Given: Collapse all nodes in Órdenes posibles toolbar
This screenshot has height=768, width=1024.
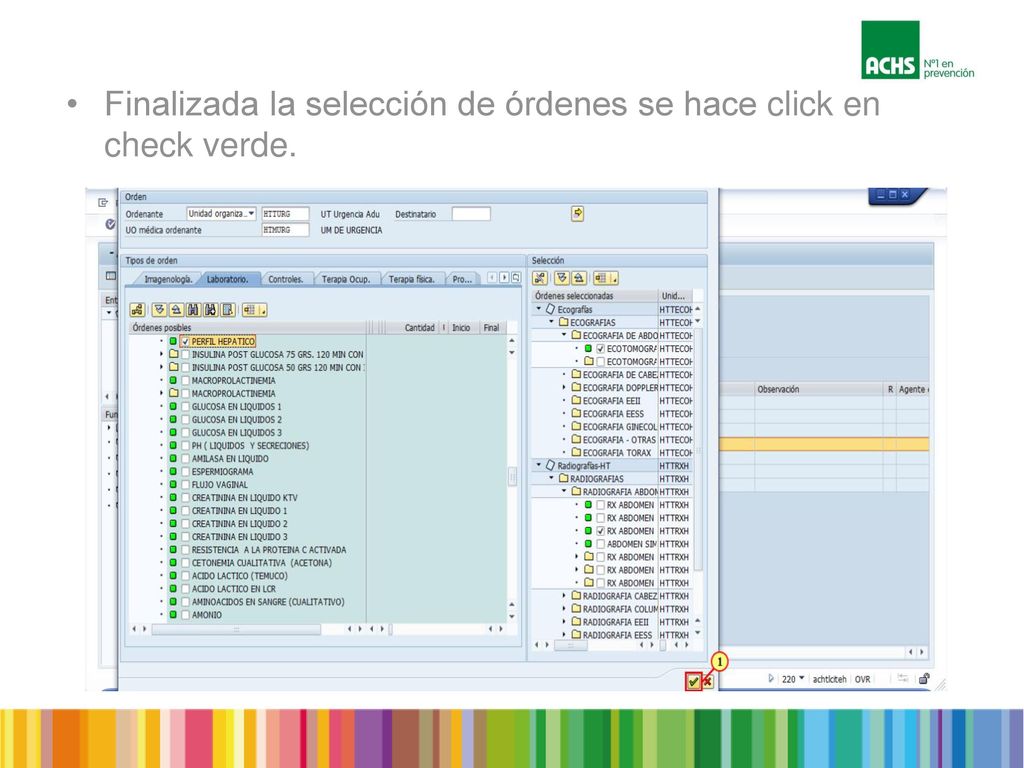Looking at the screenshot, I should tap(176, 310).
